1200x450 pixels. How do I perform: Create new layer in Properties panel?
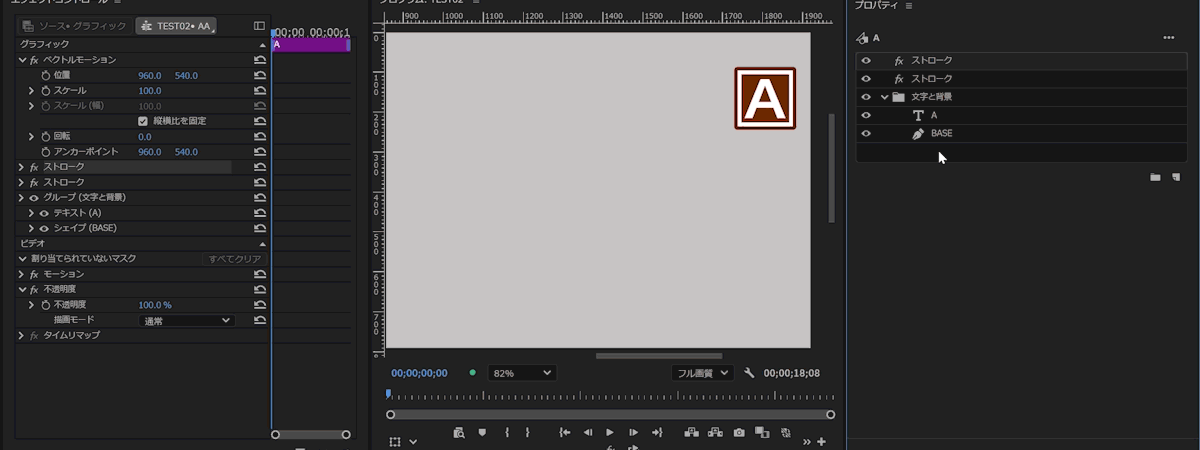[1176, 177]
